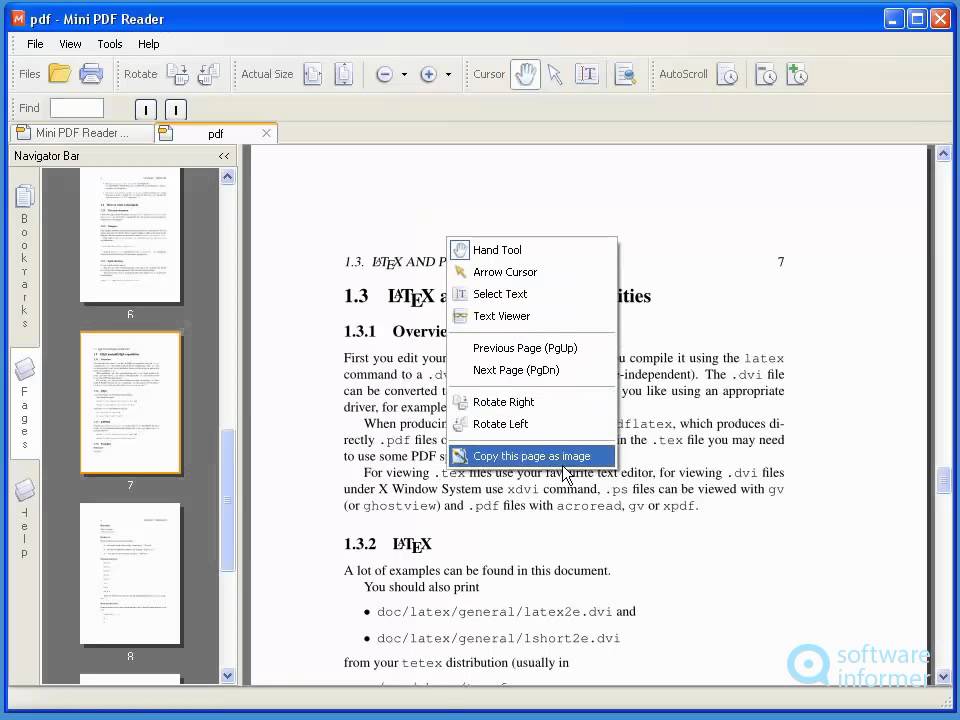Viewport: 960px width, 720px height.
Task: Open the File menu
Action: pyautogui.click(x=35, y=44)
